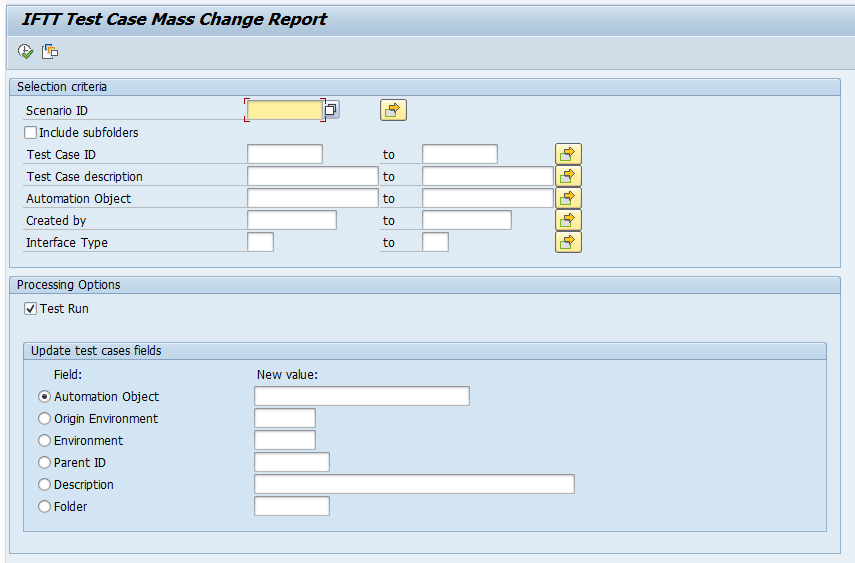This screenshot has height=563, width=855.
Task: Click the 'Scenario ID' label
Action: 57,111
